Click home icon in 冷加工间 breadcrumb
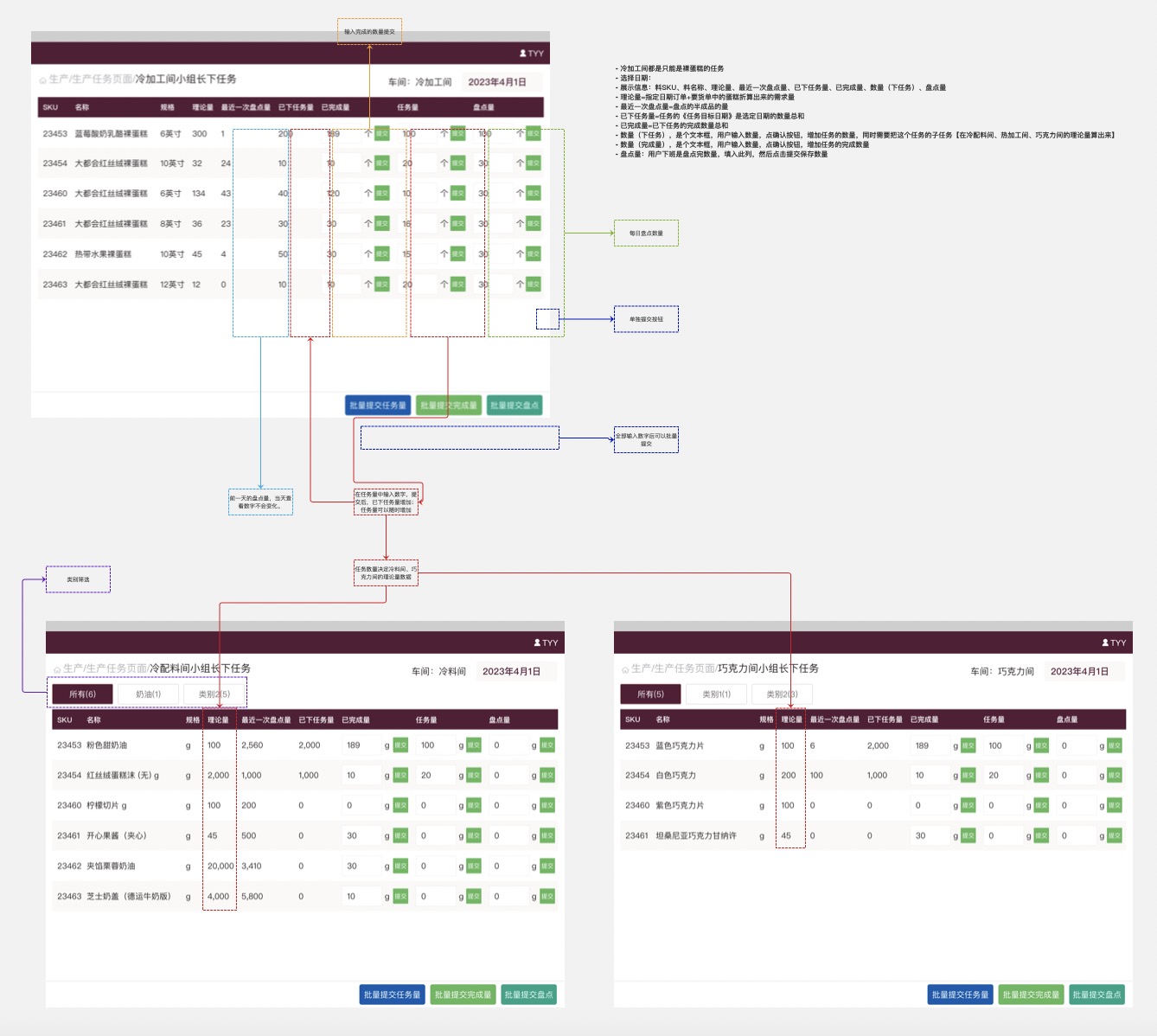 click(x=43, y=80)
